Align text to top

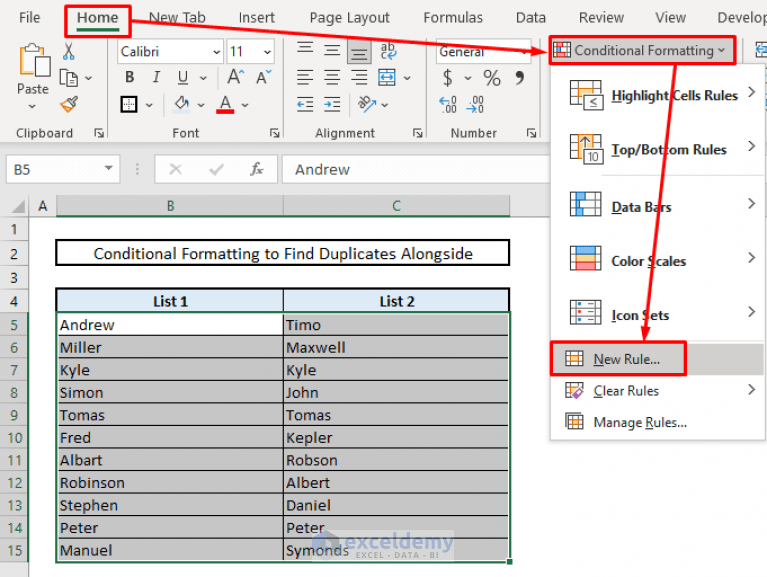[305, 48]
